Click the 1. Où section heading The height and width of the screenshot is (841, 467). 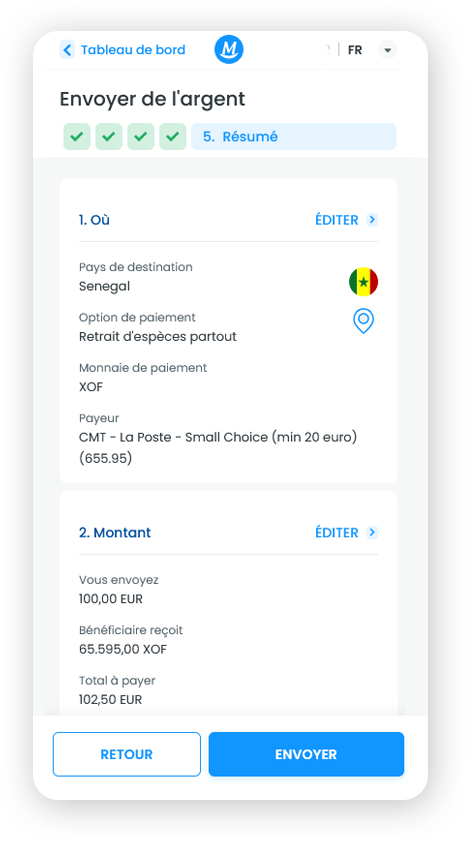(94, 220)
